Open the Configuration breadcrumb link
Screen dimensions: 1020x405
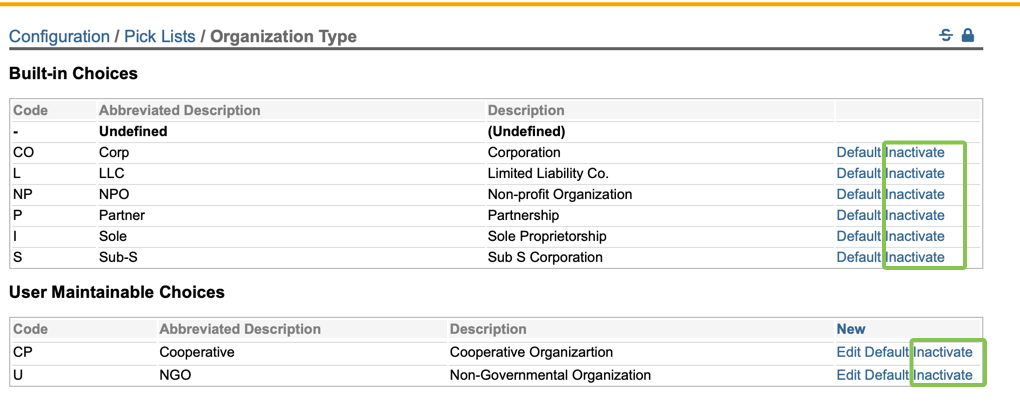tap(59, 37)
